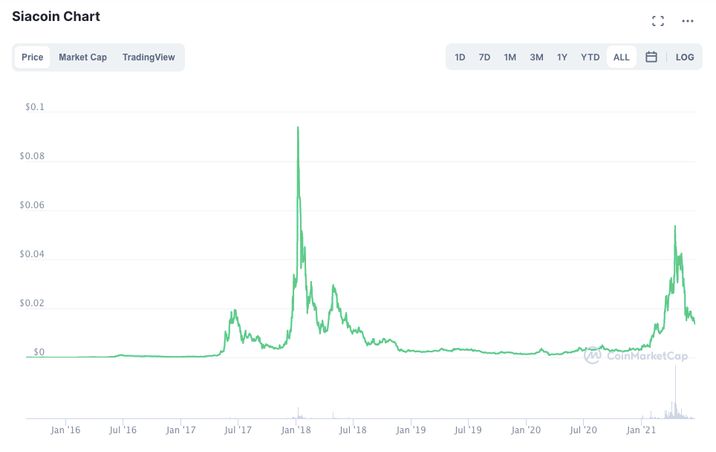
Task: Click the Siacoin Chart heading
Action: 56,16
